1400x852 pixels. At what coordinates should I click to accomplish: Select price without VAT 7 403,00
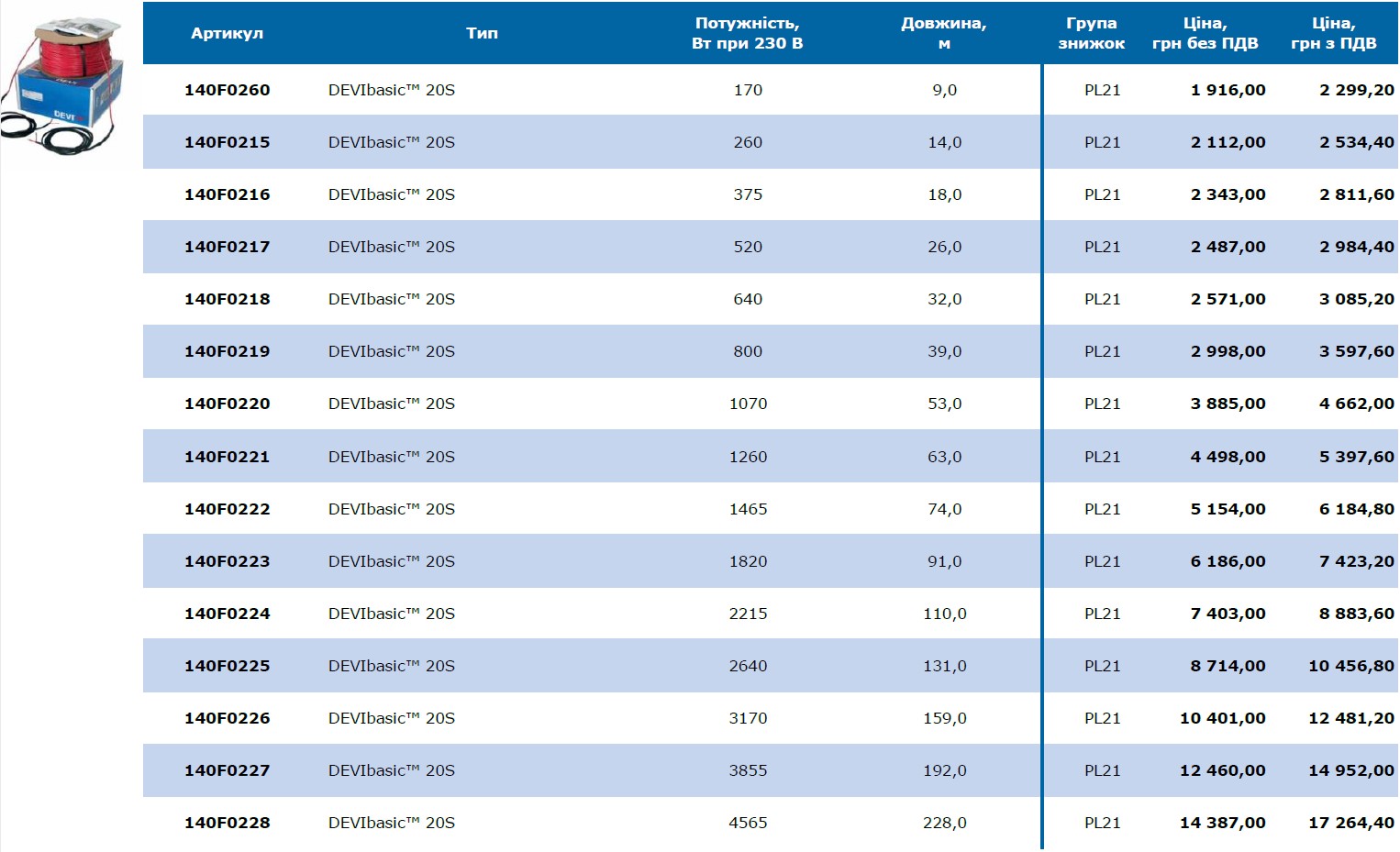click(1228, 614)
